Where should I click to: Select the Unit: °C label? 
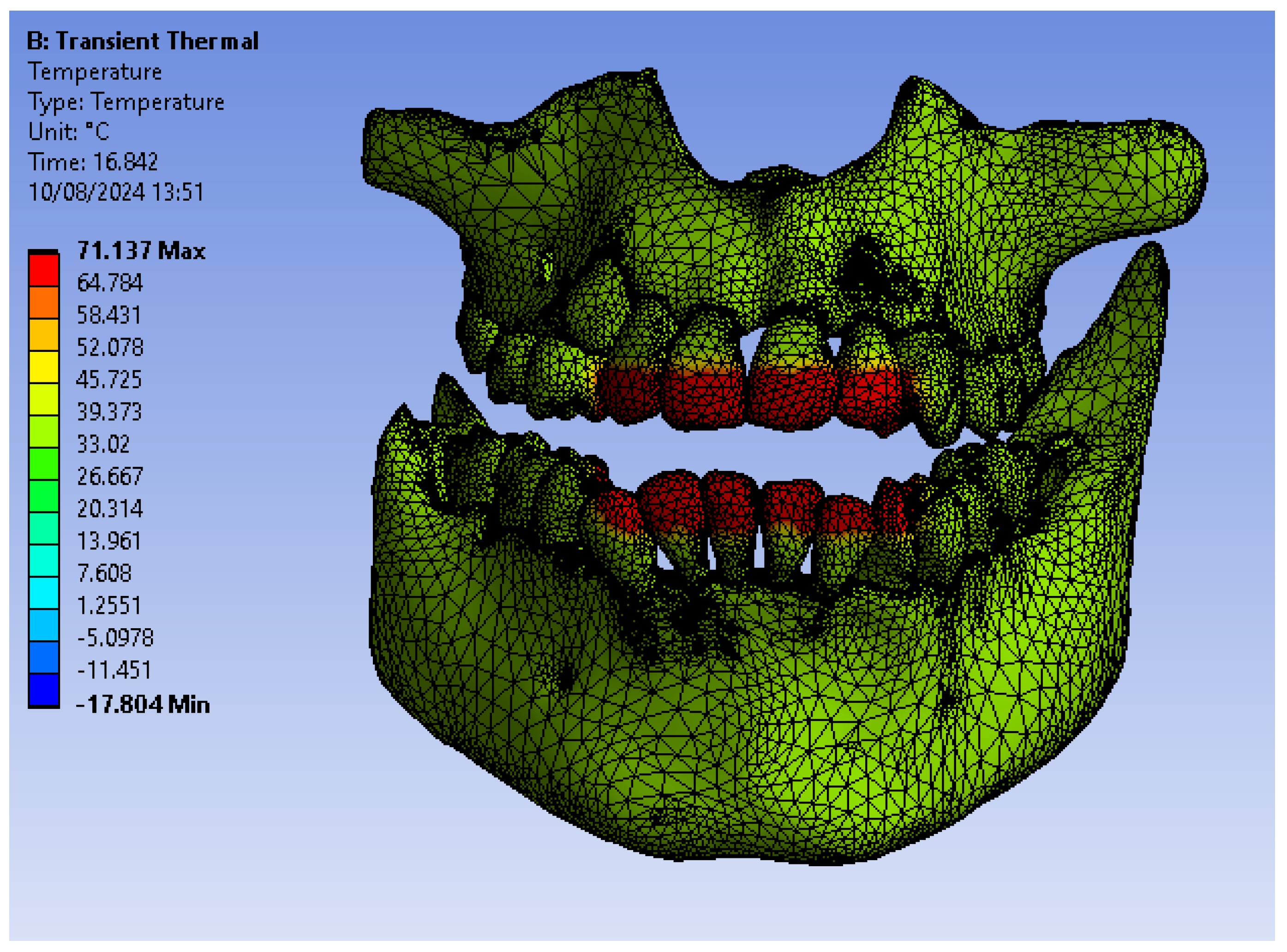[69, 132]
